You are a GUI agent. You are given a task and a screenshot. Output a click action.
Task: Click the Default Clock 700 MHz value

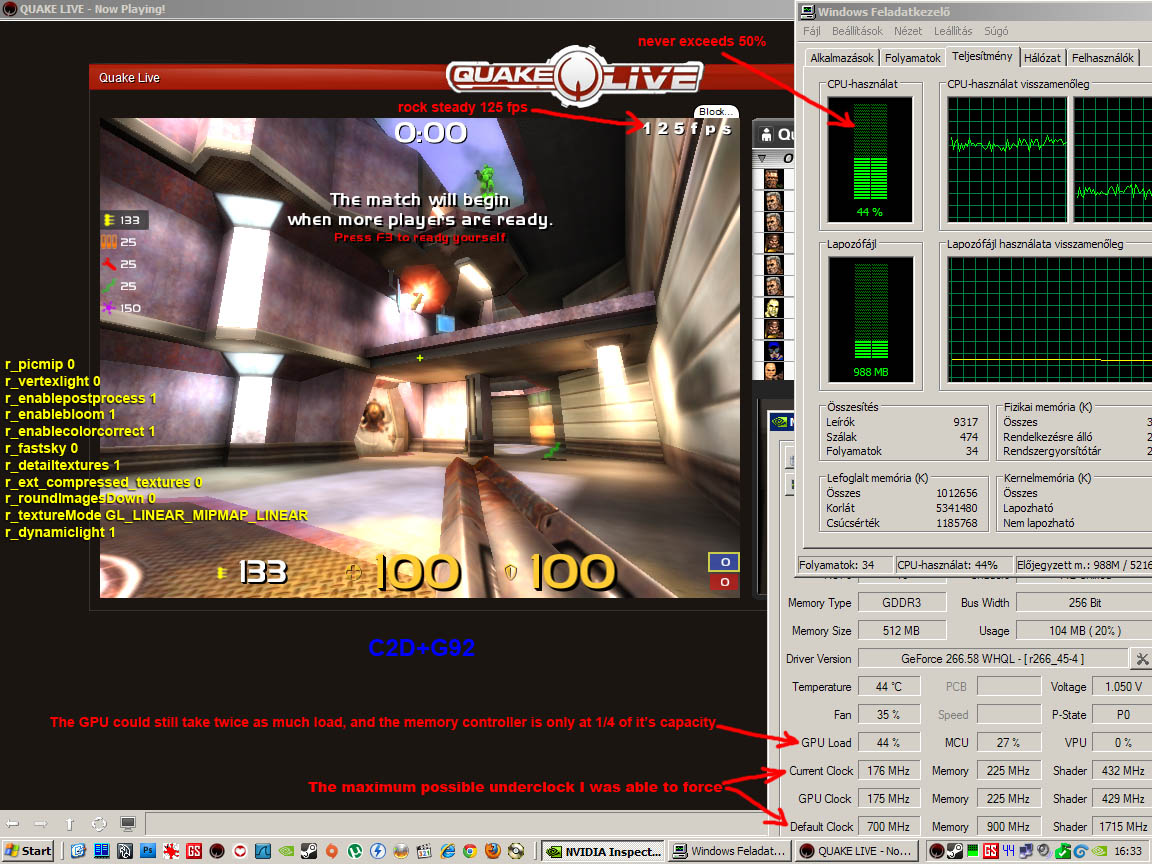pyautogui.click(x=888, y=827)
